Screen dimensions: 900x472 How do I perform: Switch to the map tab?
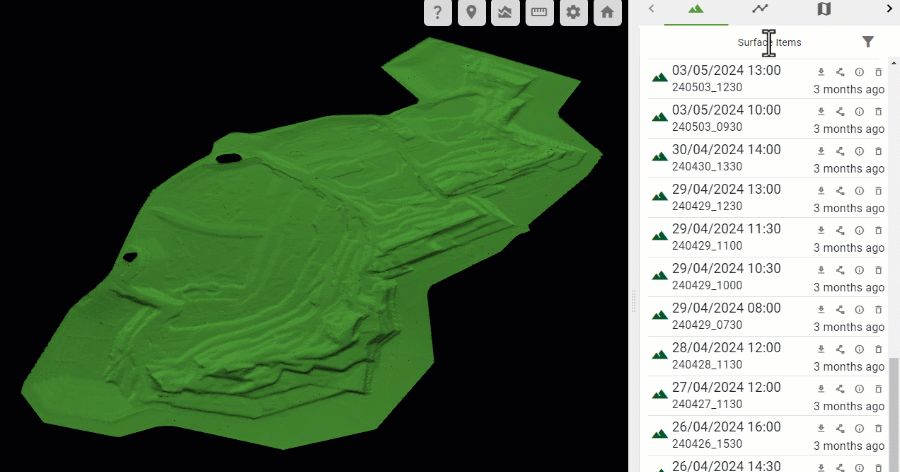coord(824,9)
